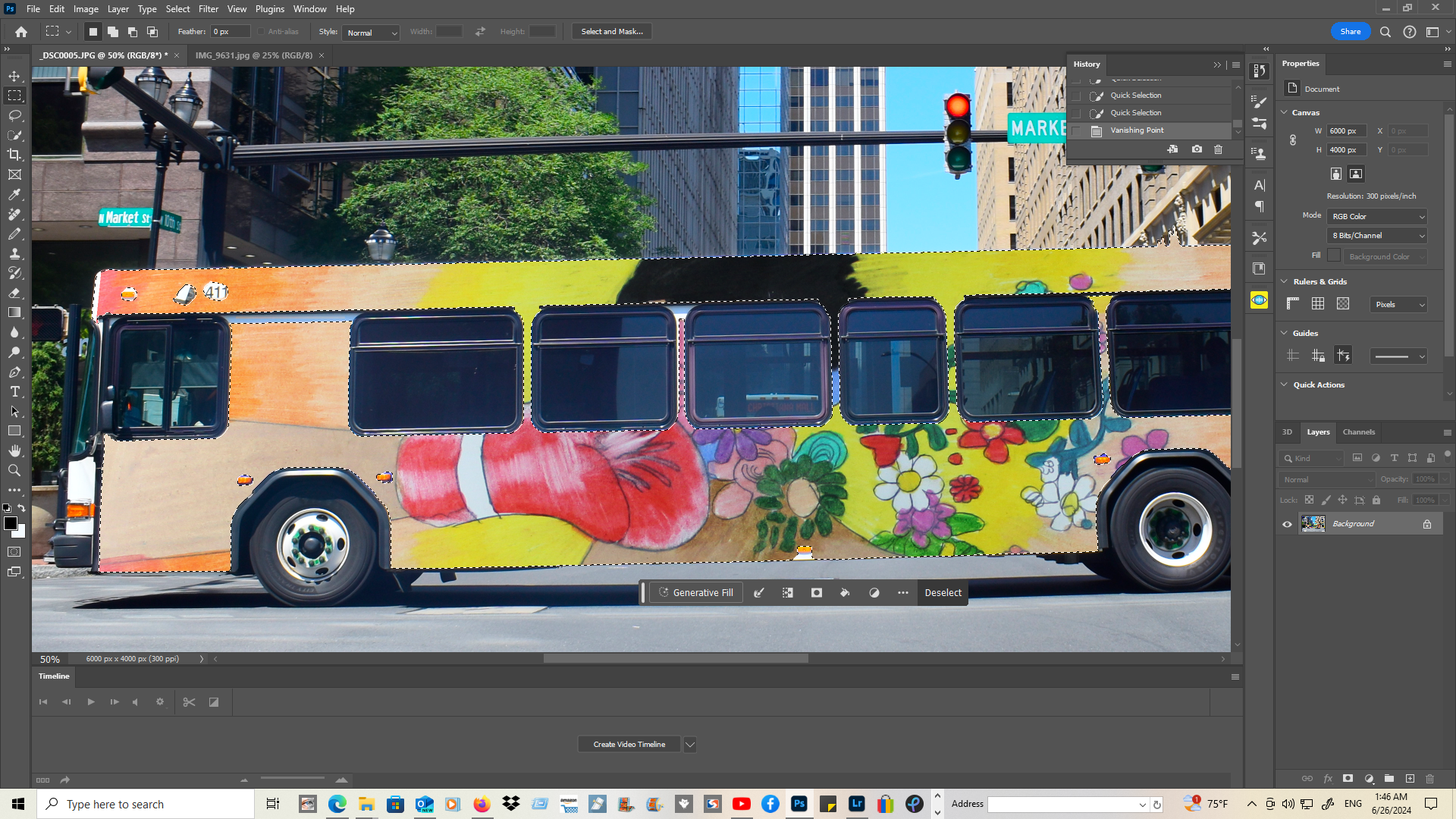The image size is (1456, 819).
Task: Toggle link width and height in Properties
Action: pos(1293,140)
